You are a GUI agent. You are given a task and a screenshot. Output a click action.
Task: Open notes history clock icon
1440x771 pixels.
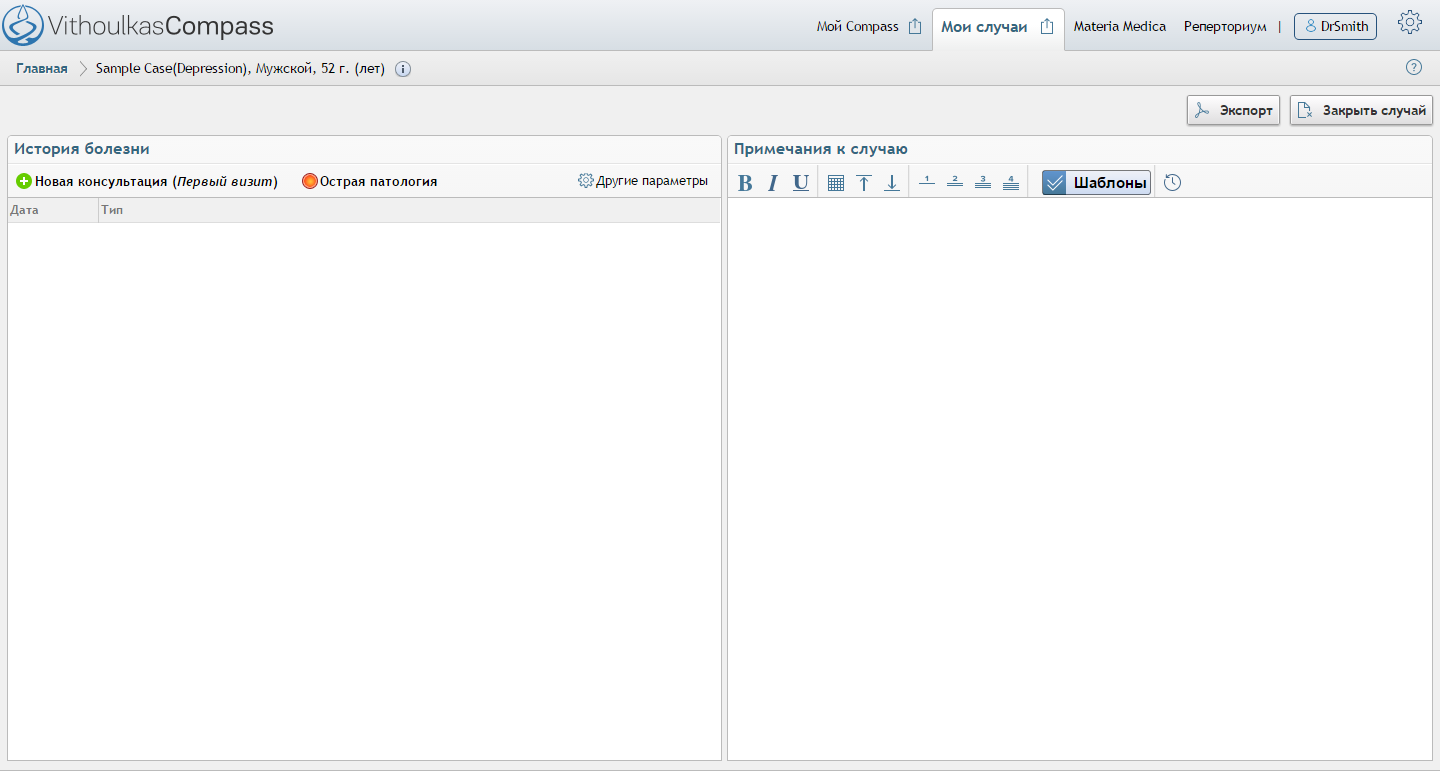[1173, 183]
